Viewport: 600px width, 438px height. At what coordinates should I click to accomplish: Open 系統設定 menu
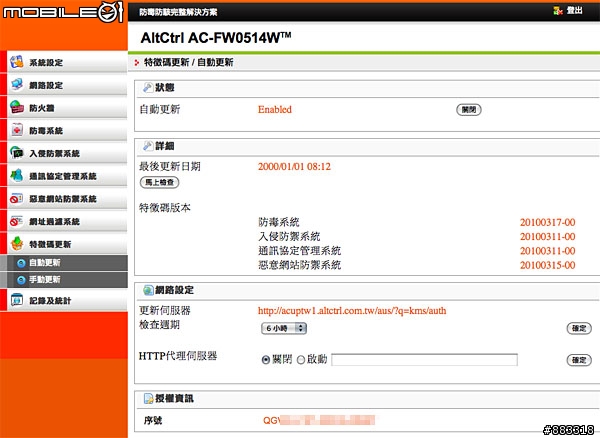point(67,62)
